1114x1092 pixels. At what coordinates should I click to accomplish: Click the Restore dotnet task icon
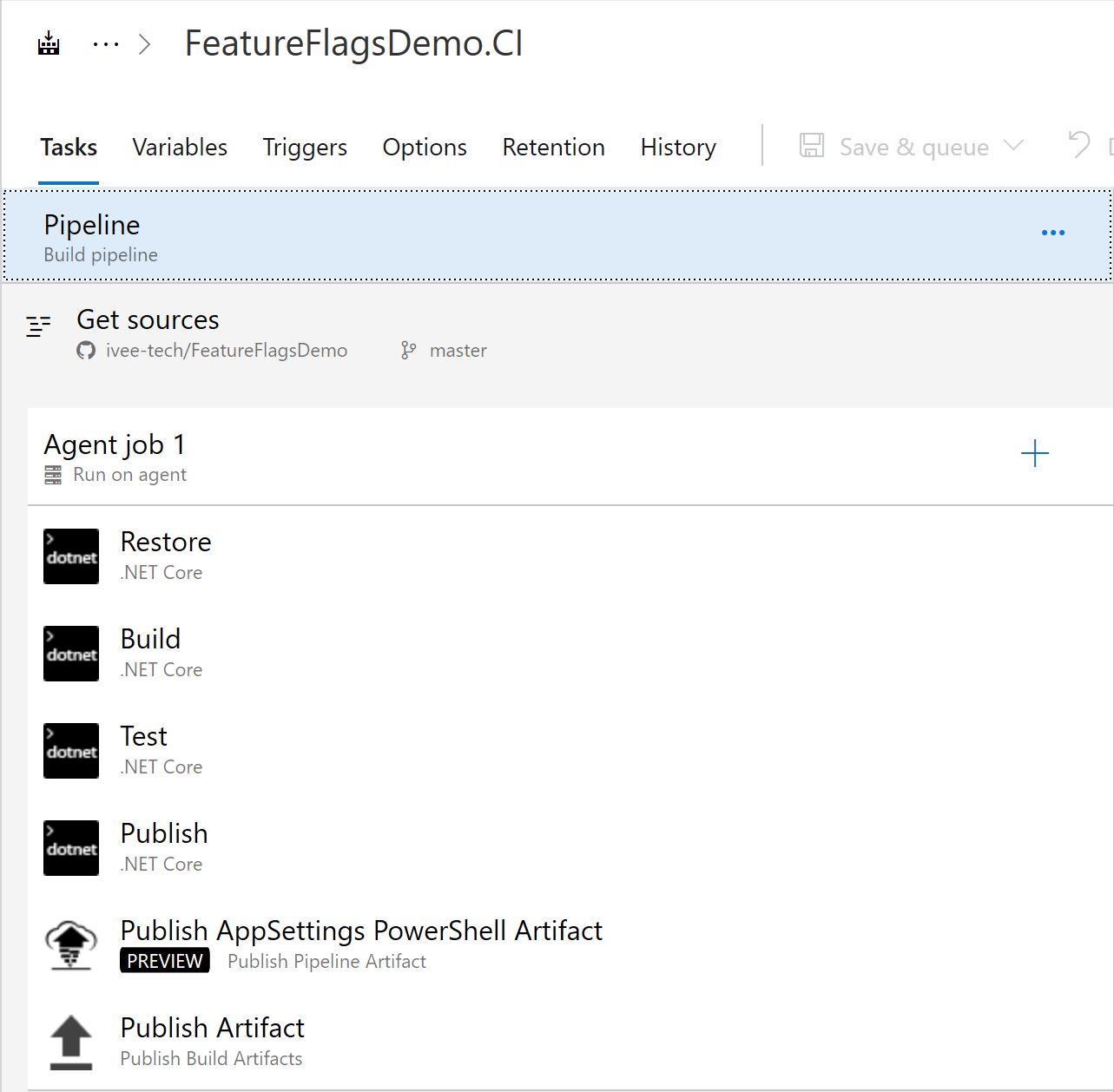click(71, 556)
